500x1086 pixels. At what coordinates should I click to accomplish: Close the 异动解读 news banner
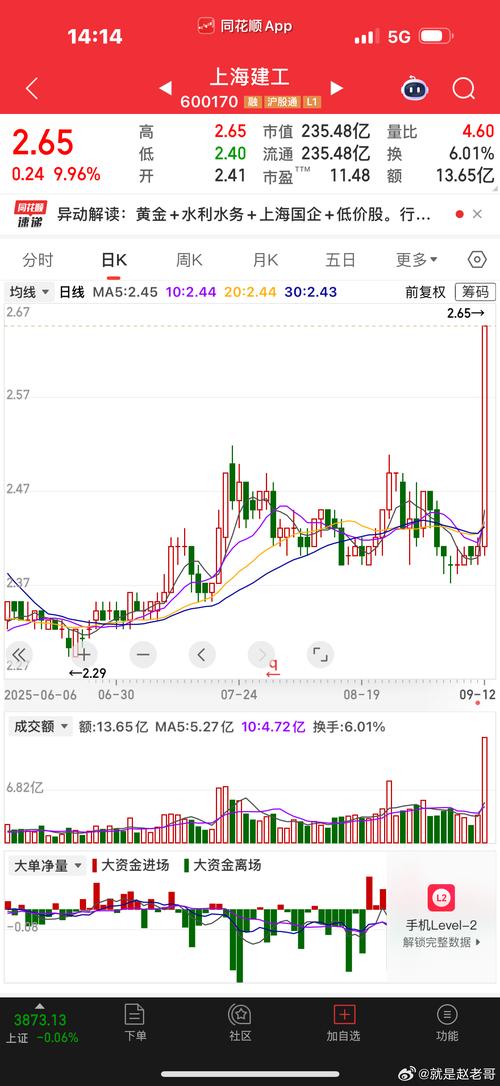pos(477,214)
